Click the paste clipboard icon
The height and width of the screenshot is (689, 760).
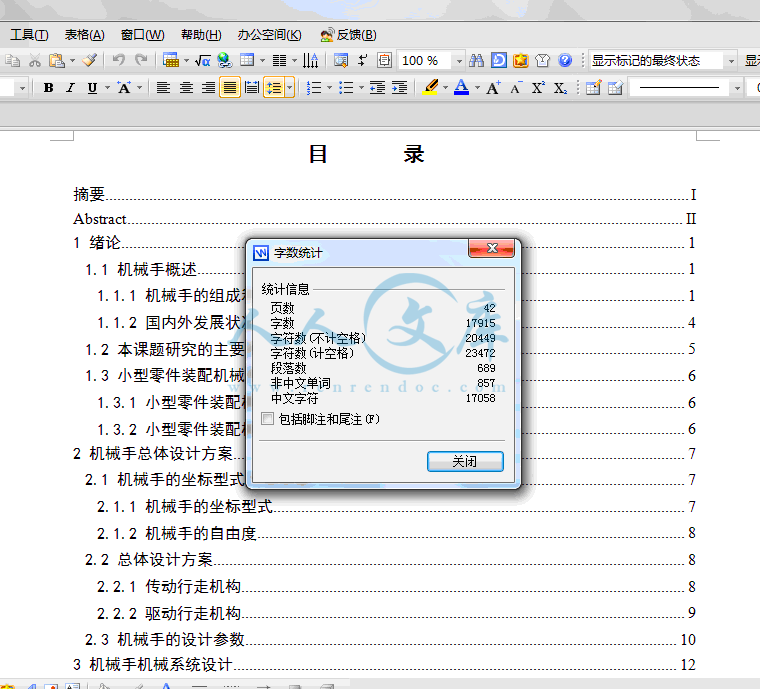[x=57, y=61]
